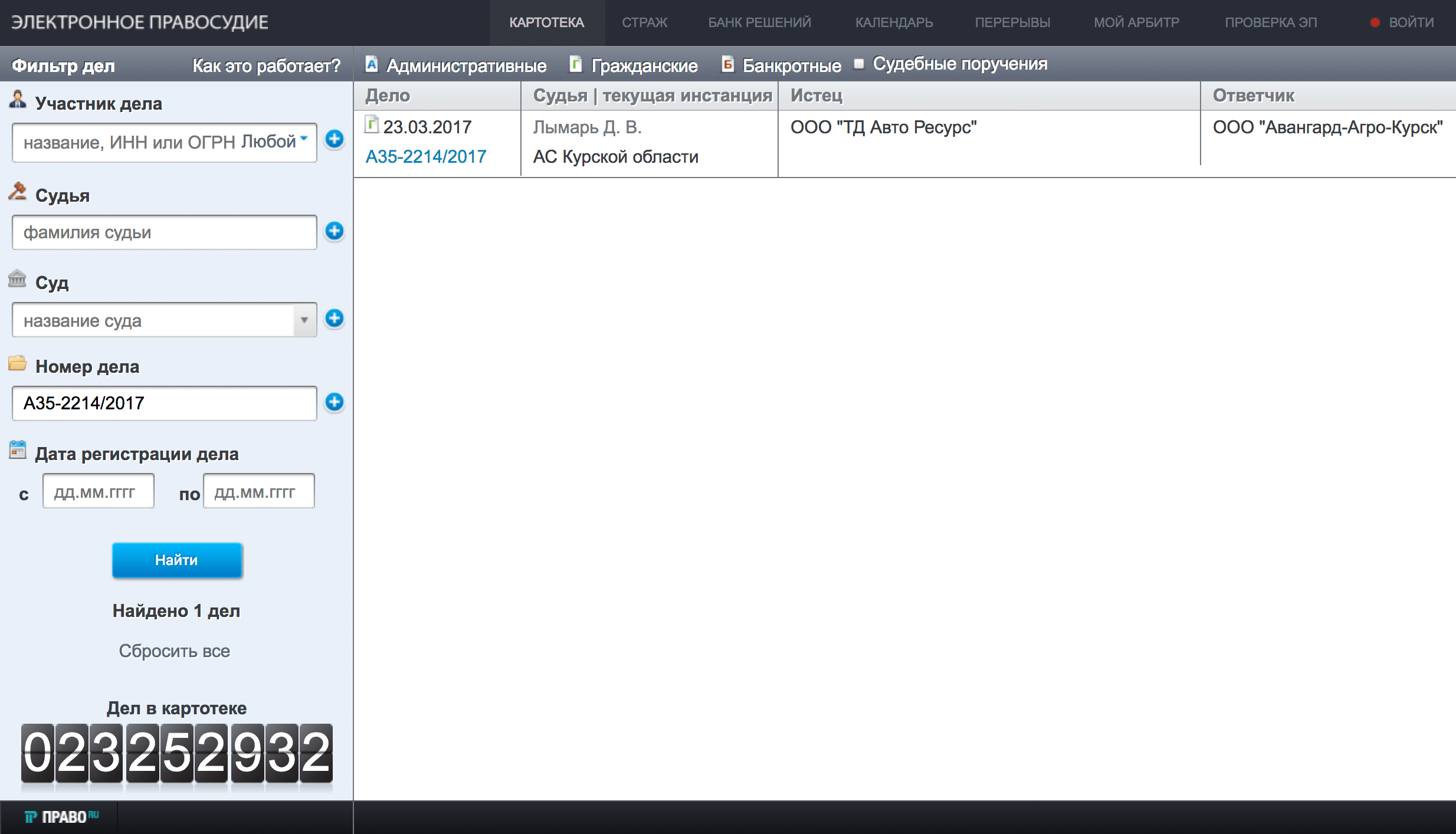Viewport: 1456px width, 834px height.
Task: Click plus button next to Судья field
Action: (x=335, y=232)
